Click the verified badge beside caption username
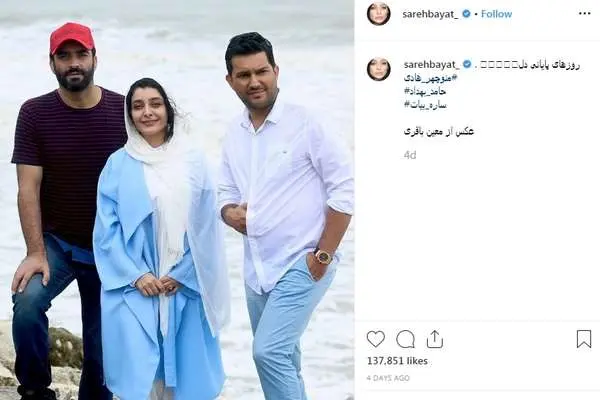The image size is (600, 400). (x=467, y=64)
